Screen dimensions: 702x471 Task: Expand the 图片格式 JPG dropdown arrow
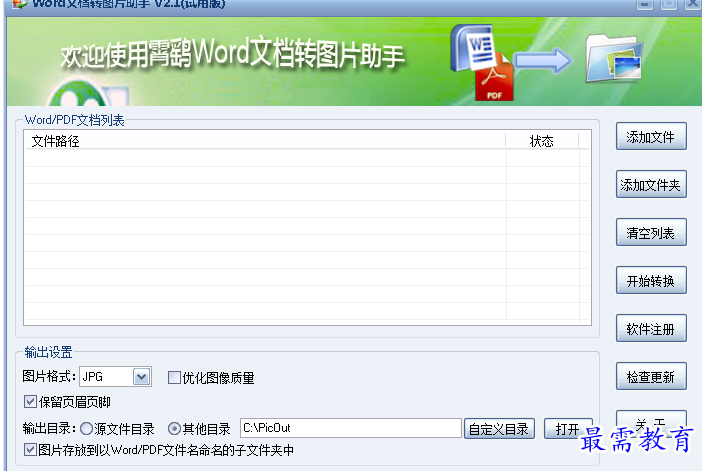[x=141, y=377]
